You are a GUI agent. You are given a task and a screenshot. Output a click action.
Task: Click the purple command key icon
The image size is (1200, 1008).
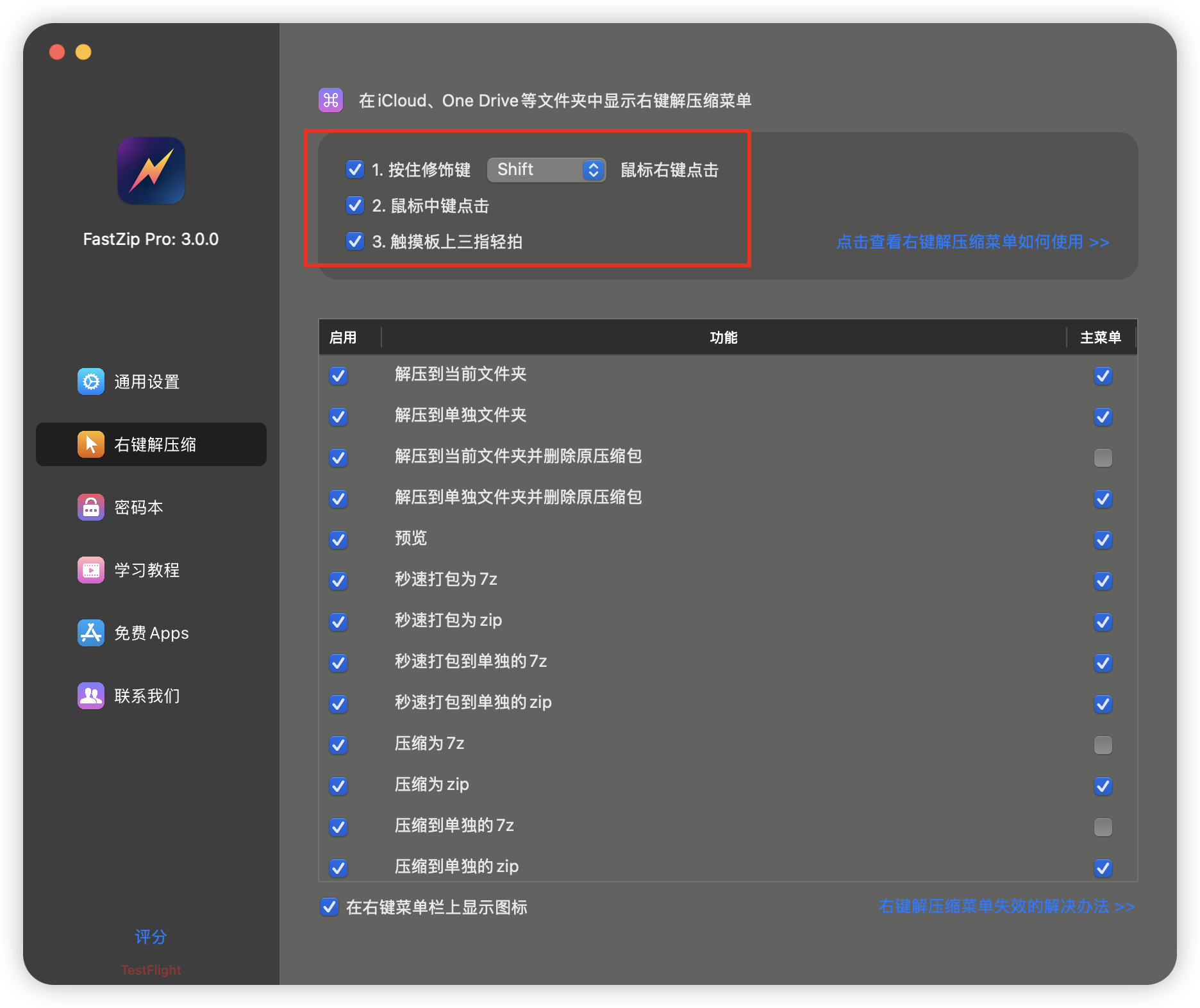pyautogui.click(x=331, y=100)
